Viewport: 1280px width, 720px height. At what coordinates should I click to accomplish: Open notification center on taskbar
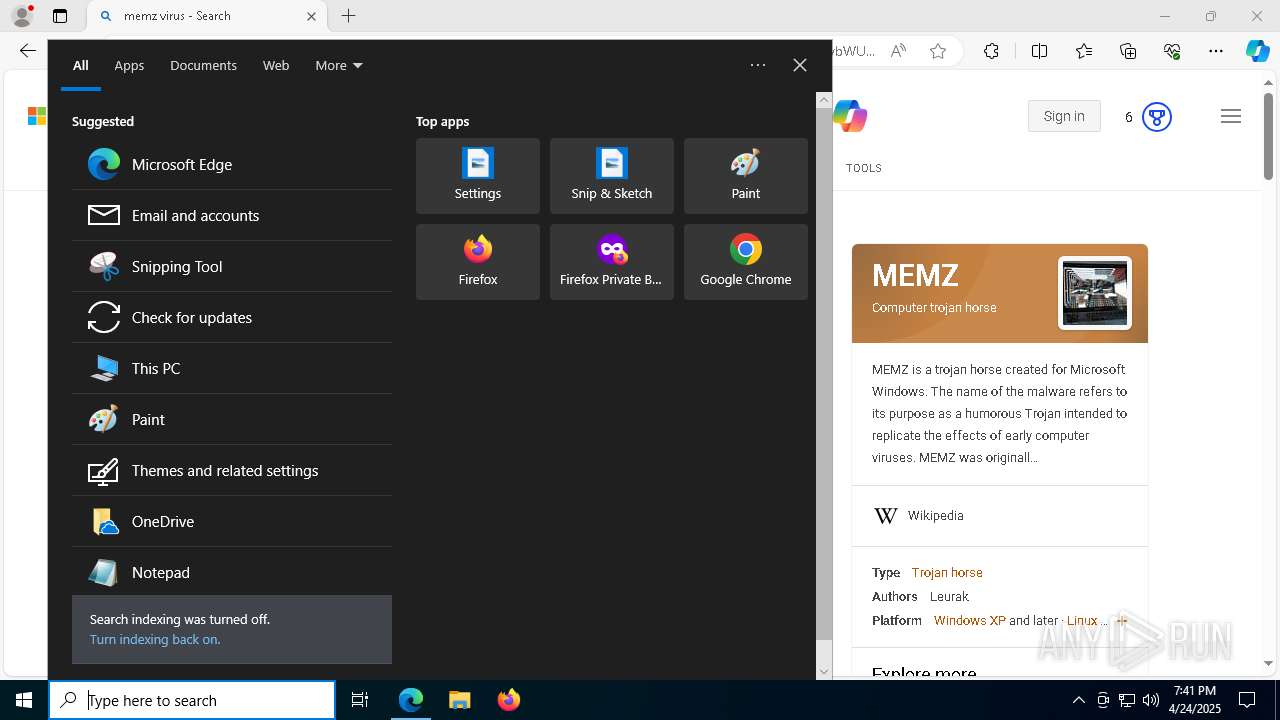click(1247, 700)
